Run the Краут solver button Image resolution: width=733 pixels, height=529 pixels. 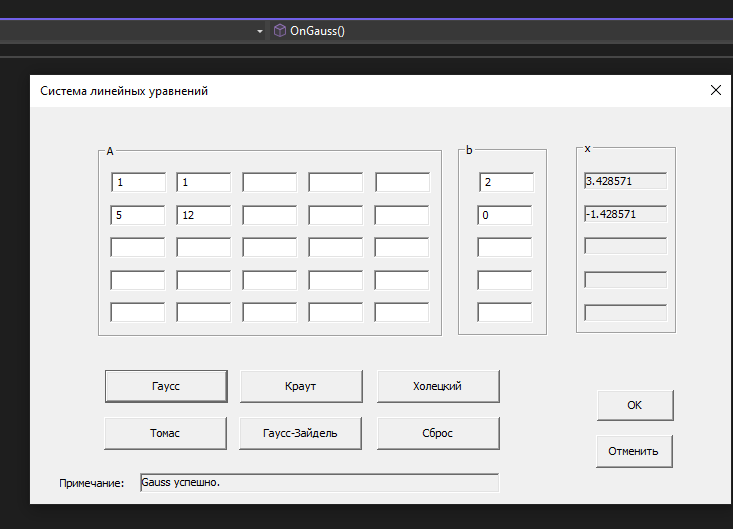301,386
